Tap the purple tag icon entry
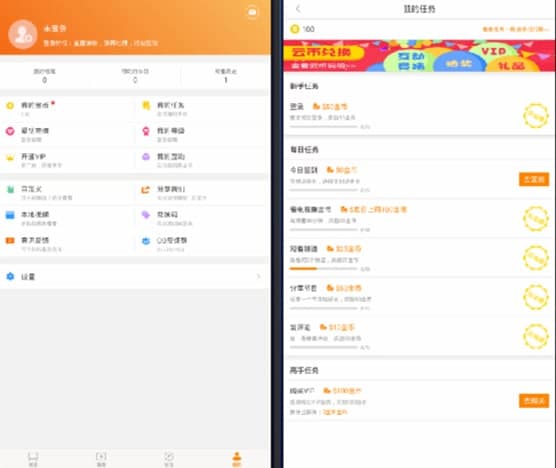Image resolution: width=556 pixels, height=468 pixels. tap(146, 215)
